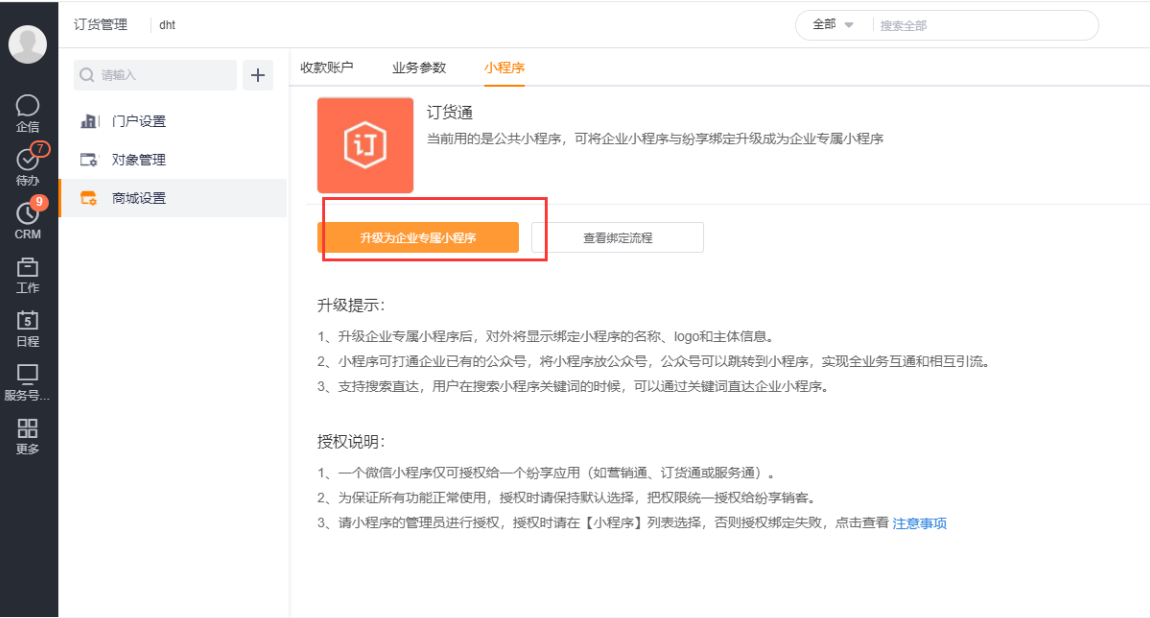Focus the 请输入 sidebar search field

click(x=155, y=75)
